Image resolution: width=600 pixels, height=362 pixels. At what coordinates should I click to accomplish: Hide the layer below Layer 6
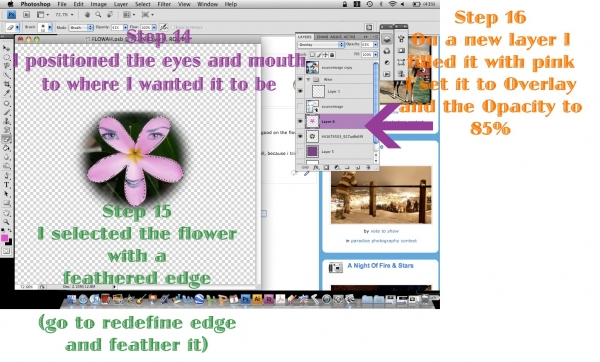coord(300,136)
